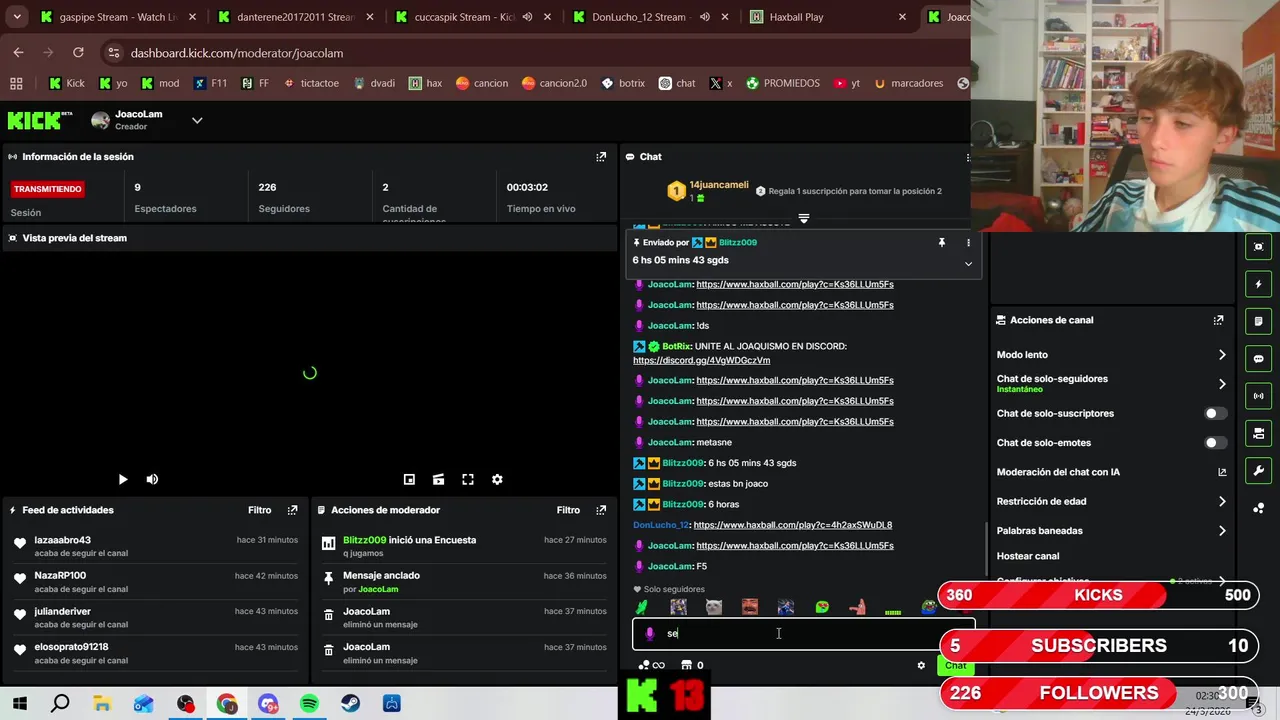Screen dimensions: 1280x720
Task: Open Spotify from the taskbar
Action: click(309, 704)
